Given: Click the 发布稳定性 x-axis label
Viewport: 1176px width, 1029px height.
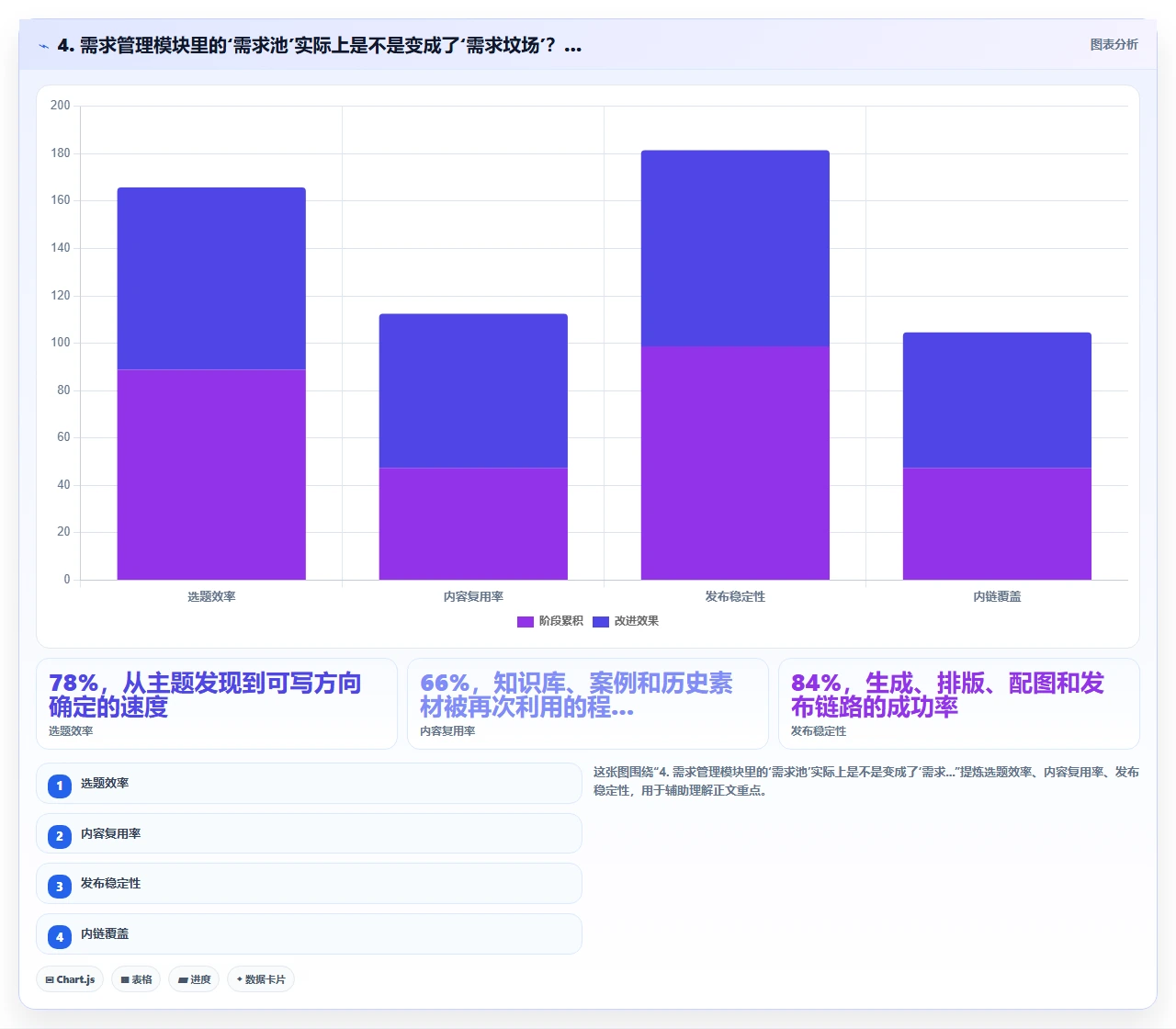Looking at the screenshot, I should click(x=735, y=597).
